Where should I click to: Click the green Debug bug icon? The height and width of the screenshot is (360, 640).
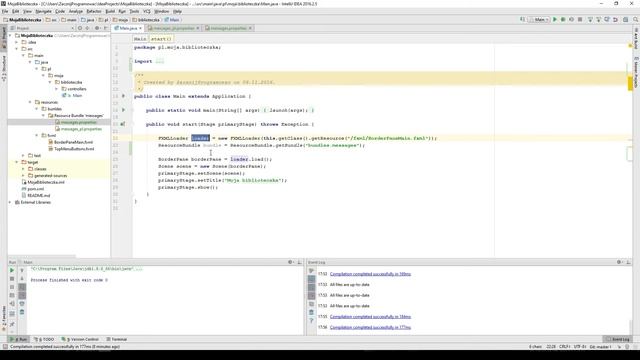click(x=563, y=20)
